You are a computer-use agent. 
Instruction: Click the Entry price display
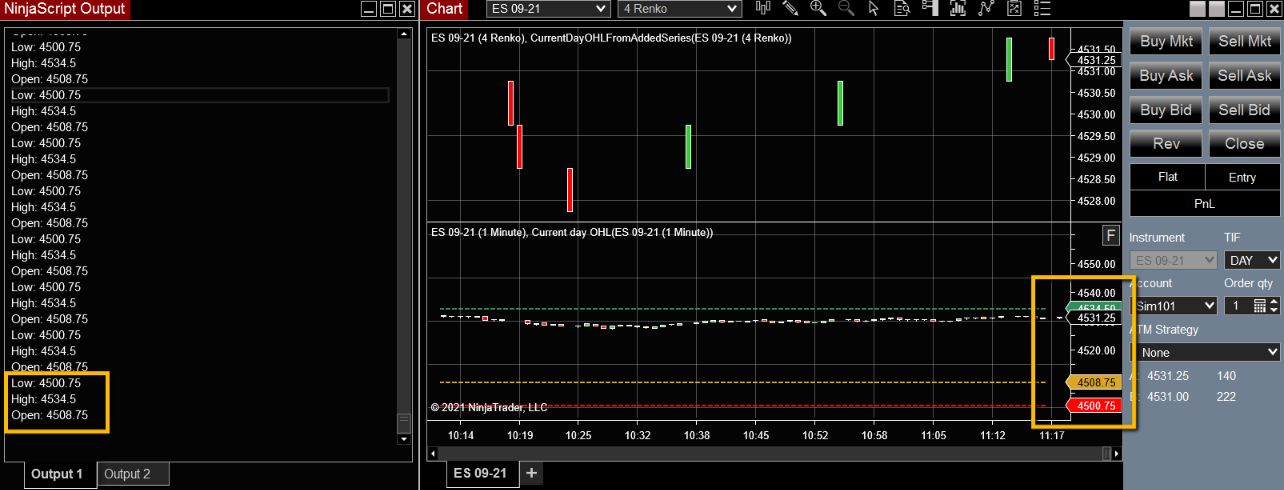point(1243,177)
